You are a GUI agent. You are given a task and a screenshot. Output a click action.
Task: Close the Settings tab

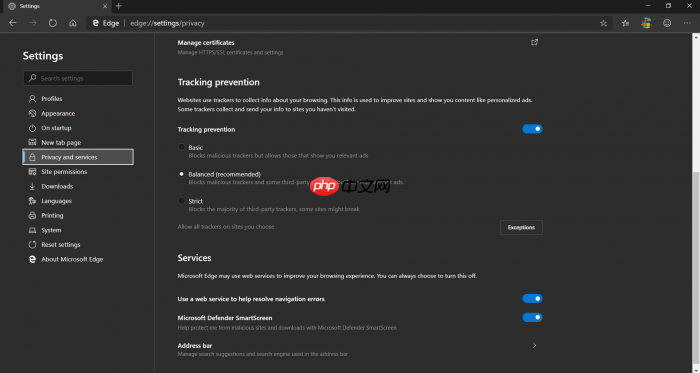pos(105,6)
